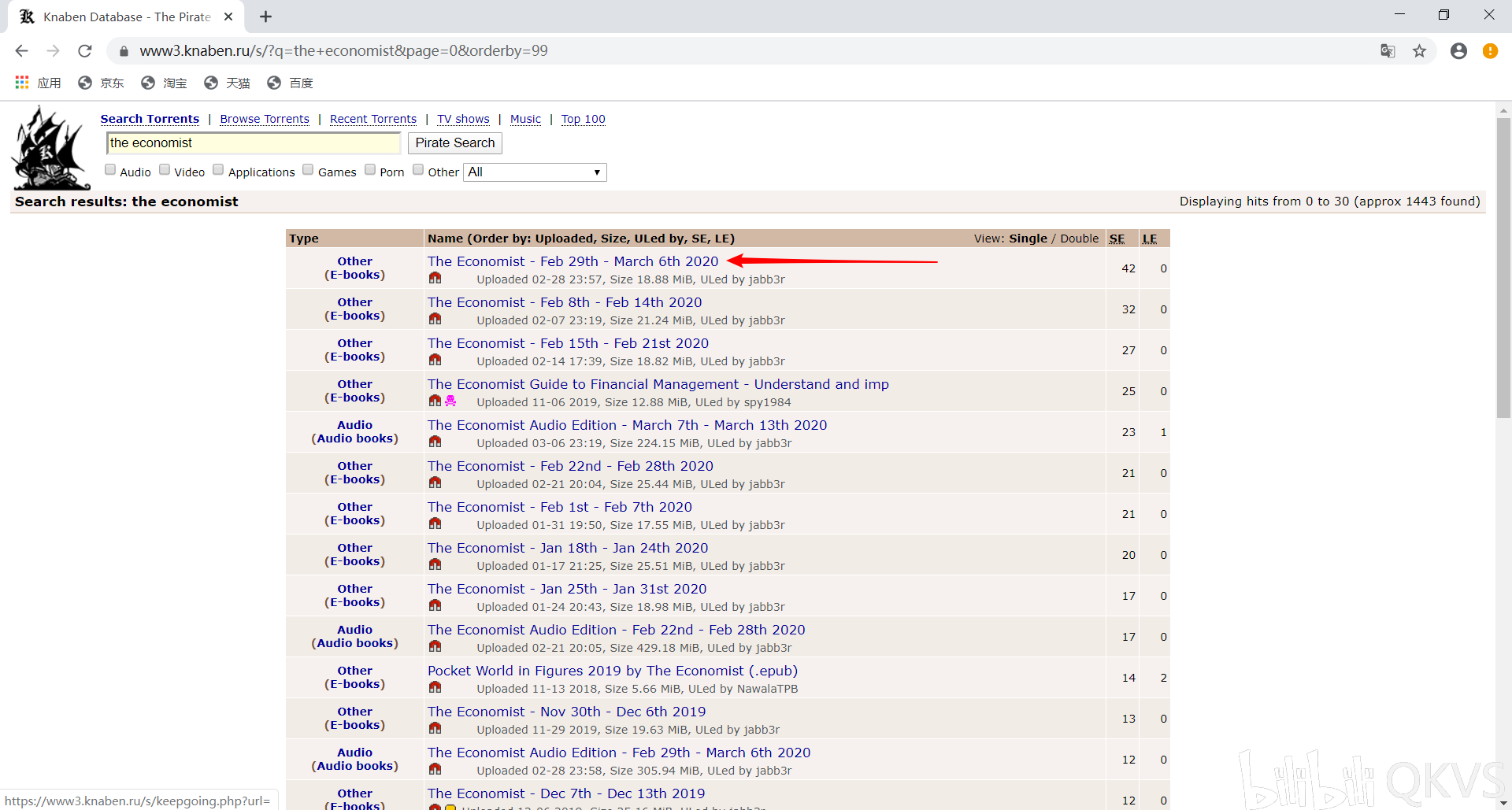Open the translate page icon in address bar
The height and width of the screenshot is (810, 1512).
point(1388,51)
